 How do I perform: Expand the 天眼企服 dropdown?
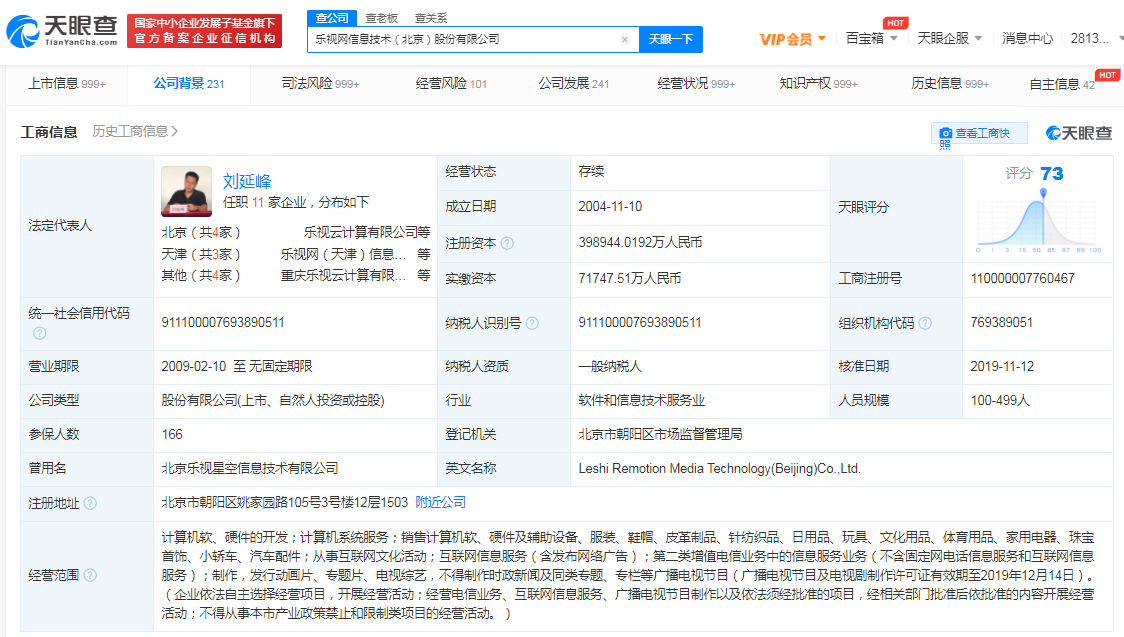[978, 39]
